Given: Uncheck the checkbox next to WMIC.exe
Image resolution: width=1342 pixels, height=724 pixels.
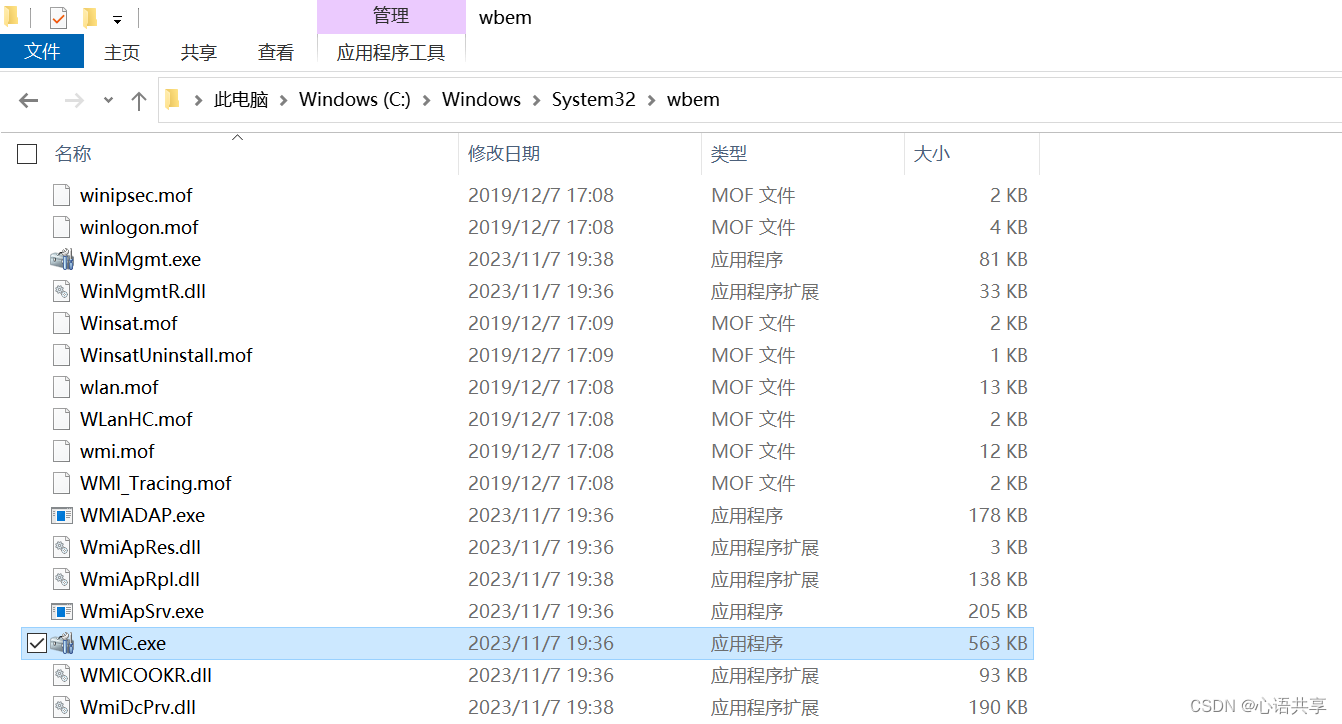Looking at the screenshot, I should pyautogui.click(x=36, y=643).
